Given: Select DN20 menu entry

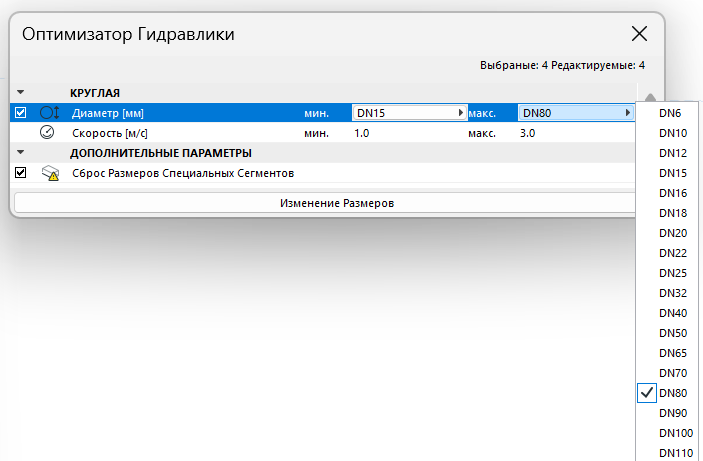Looking at the screenshot, I should pos(667,233).
